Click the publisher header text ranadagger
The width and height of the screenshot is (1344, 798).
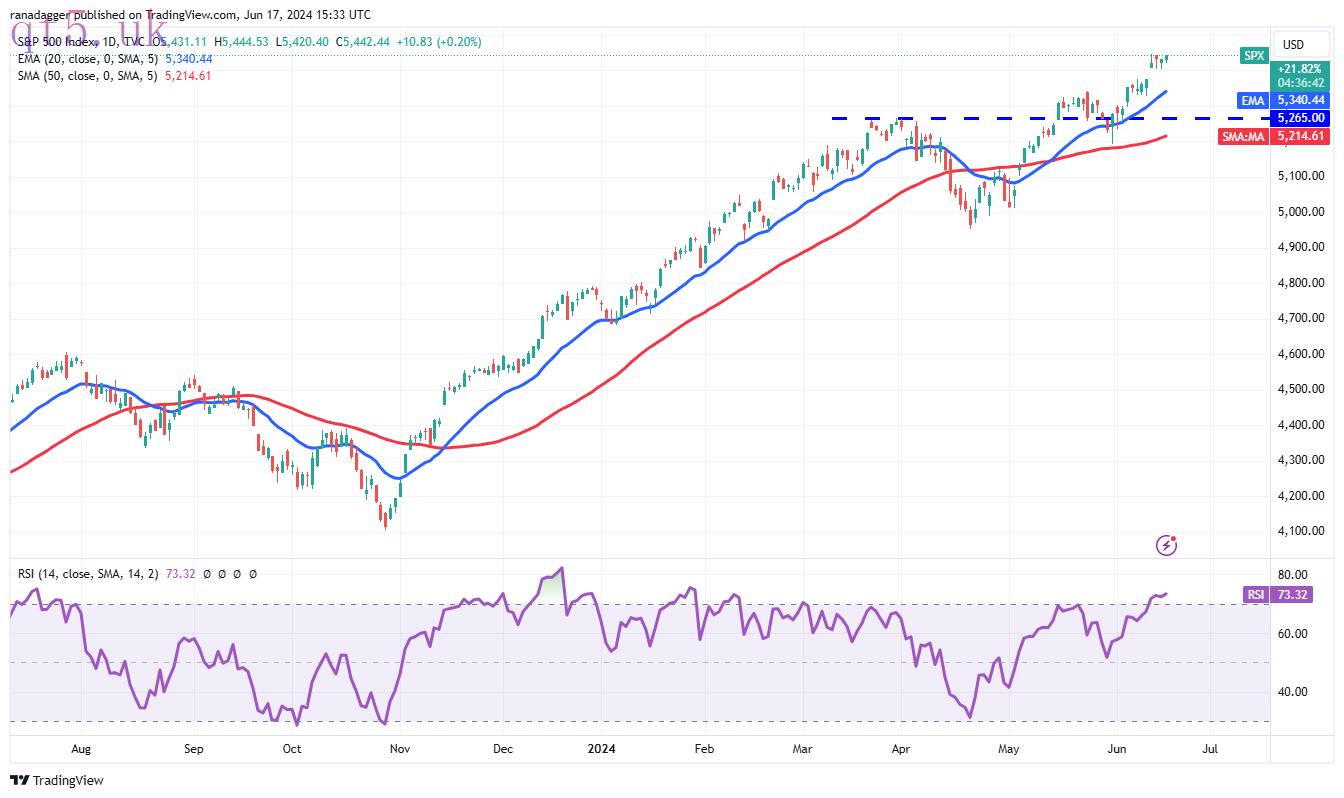(42, 15)
